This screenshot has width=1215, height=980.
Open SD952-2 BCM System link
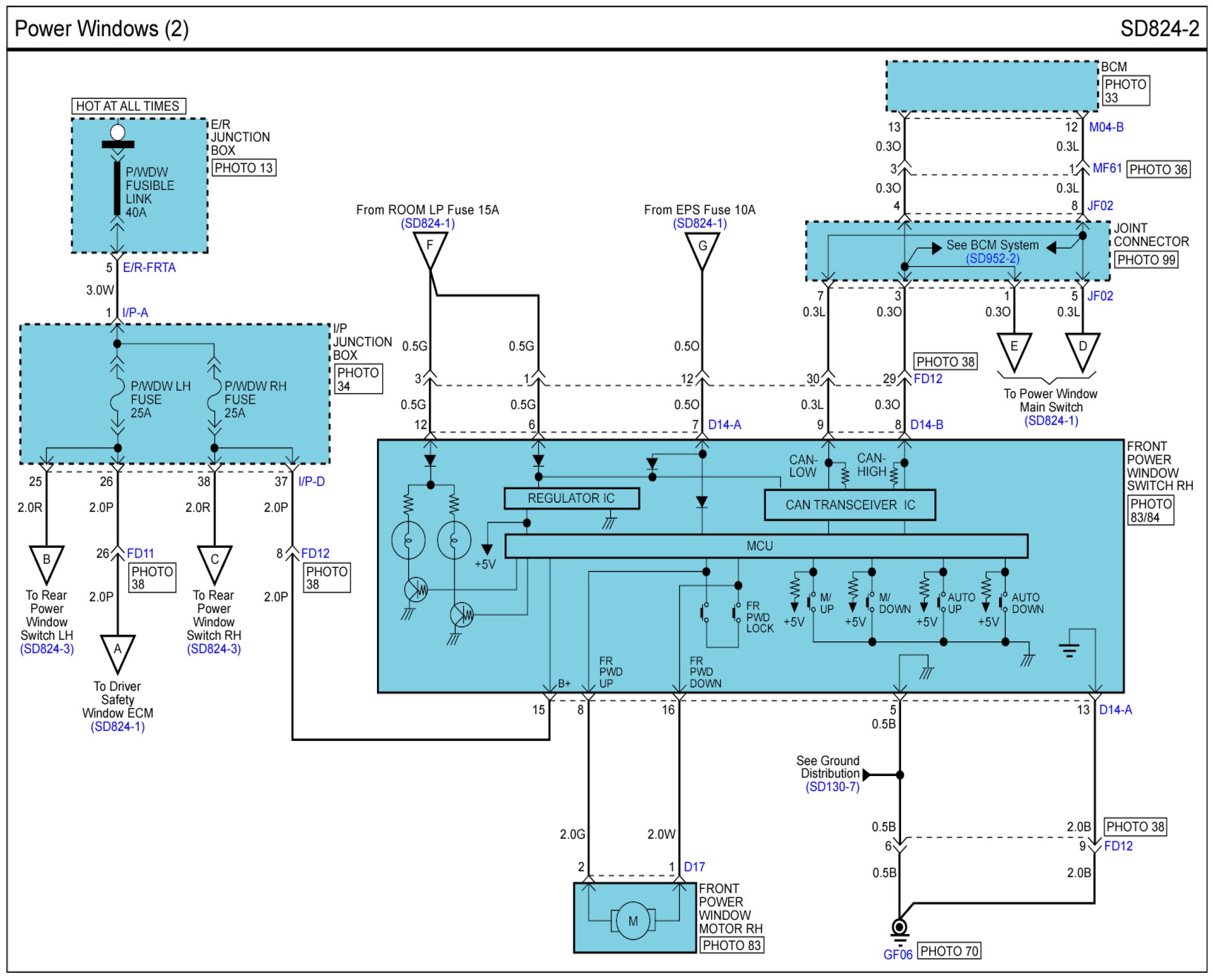992,258
